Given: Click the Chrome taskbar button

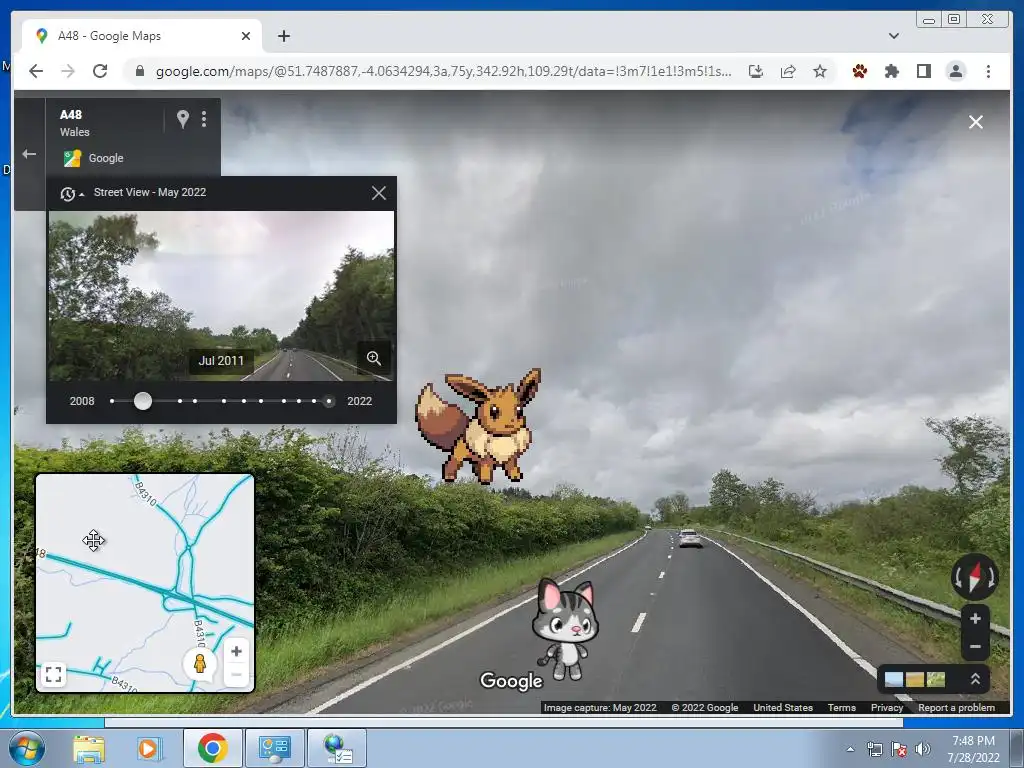Looking at the screenshot, I should [212, 748].
